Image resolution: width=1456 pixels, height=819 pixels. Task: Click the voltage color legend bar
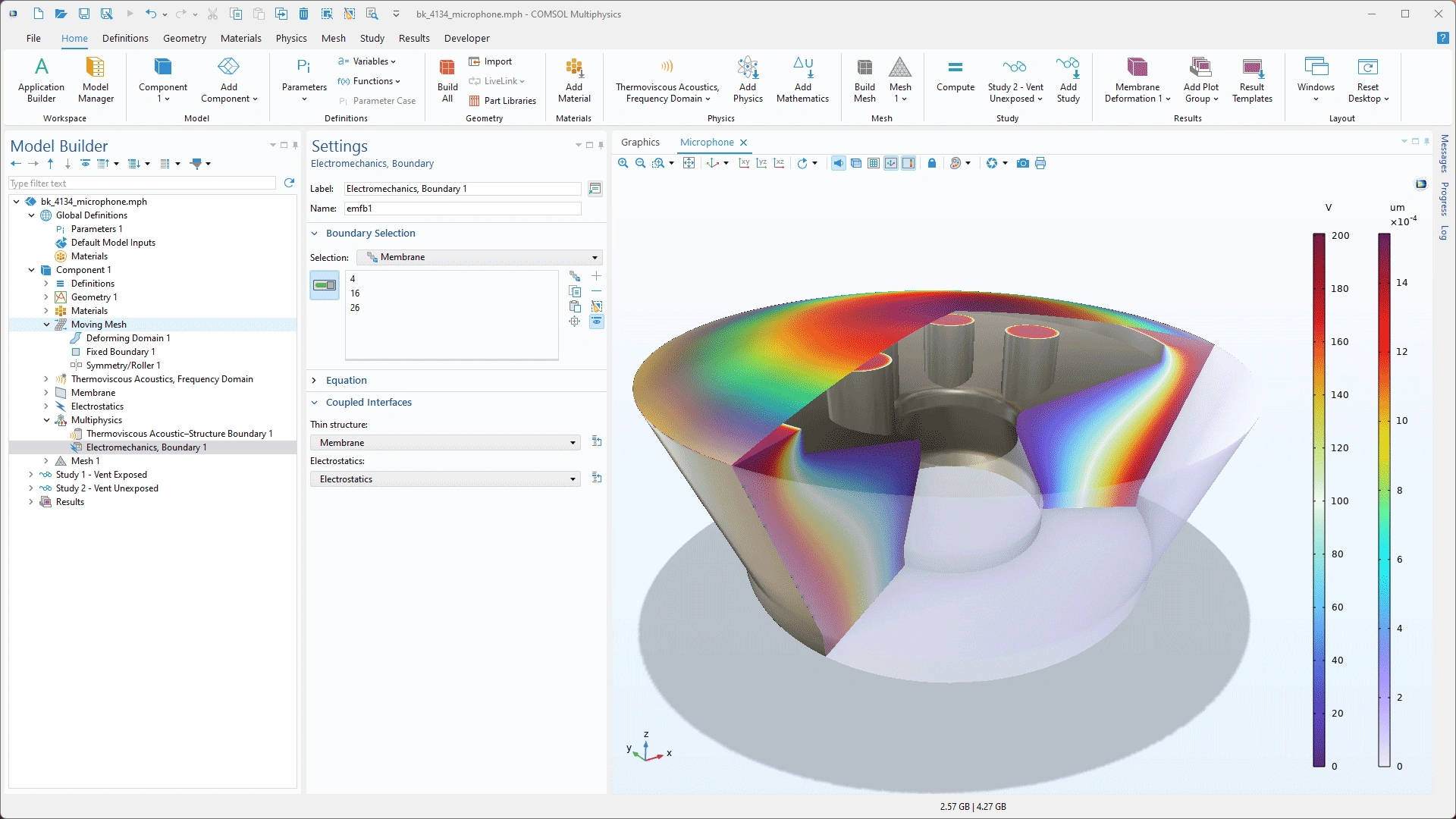1319,499
